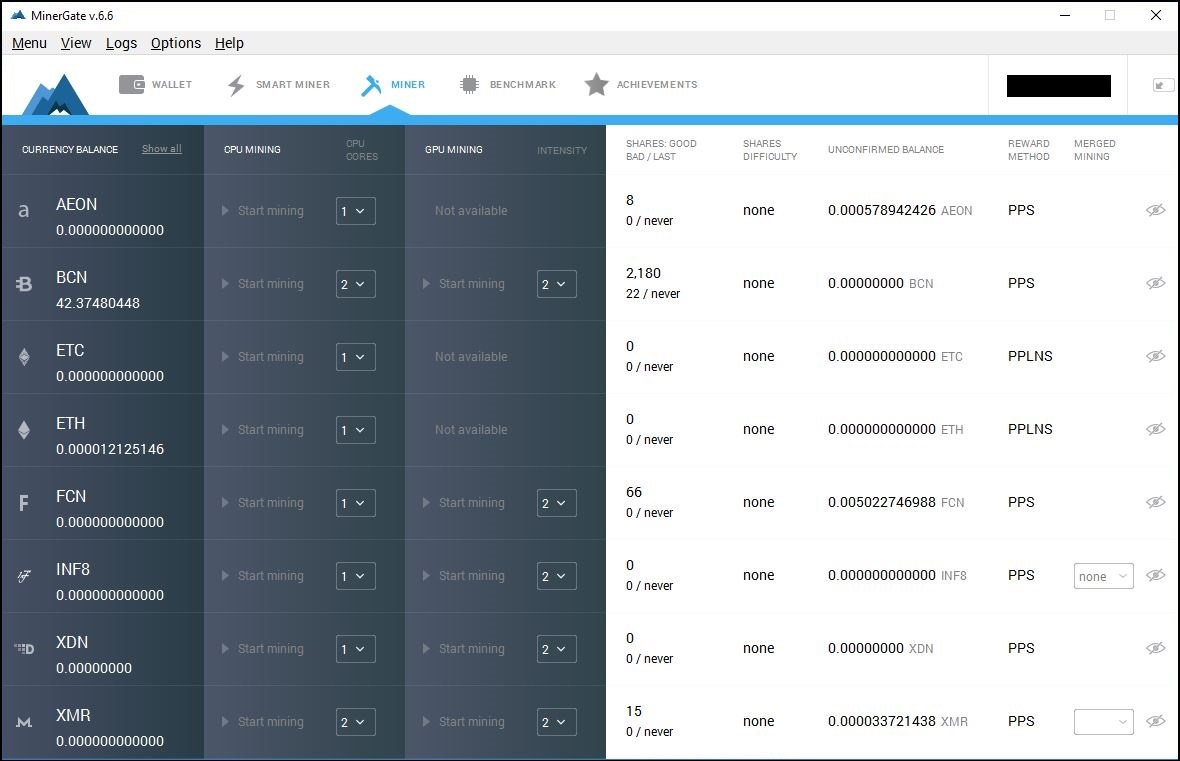The height and width of the screenshot is (761, 1180).
Task: Switch to the Benchmark tab label
Action: [523, 84]
